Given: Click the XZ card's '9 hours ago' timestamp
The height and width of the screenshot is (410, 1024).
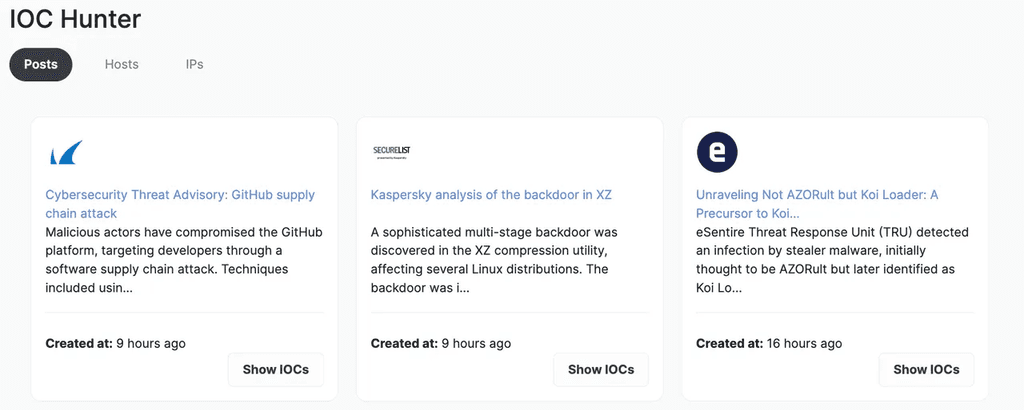Looking at the screenshot, I should [x=476, y=343].
